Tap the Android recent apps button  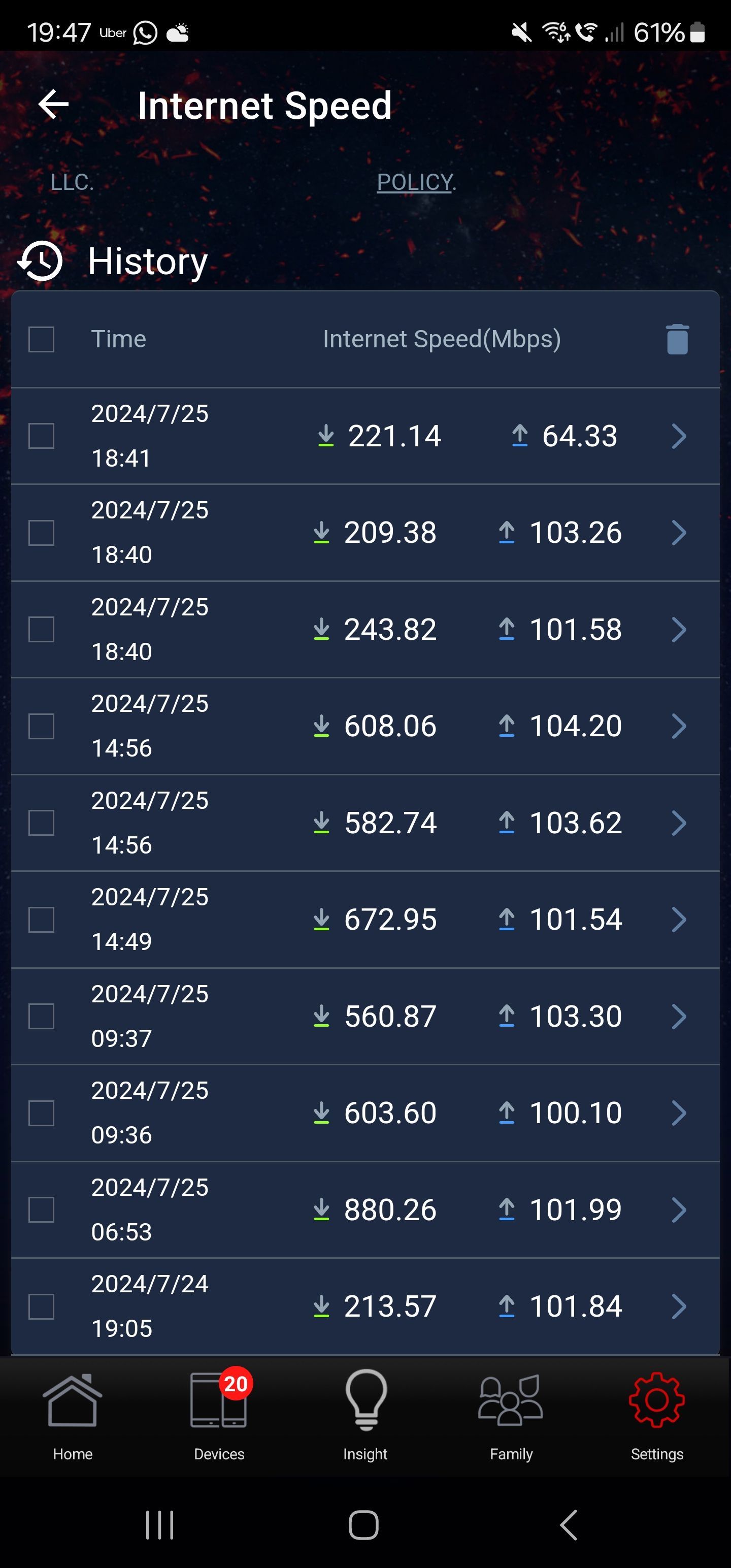coord(159,1524)
